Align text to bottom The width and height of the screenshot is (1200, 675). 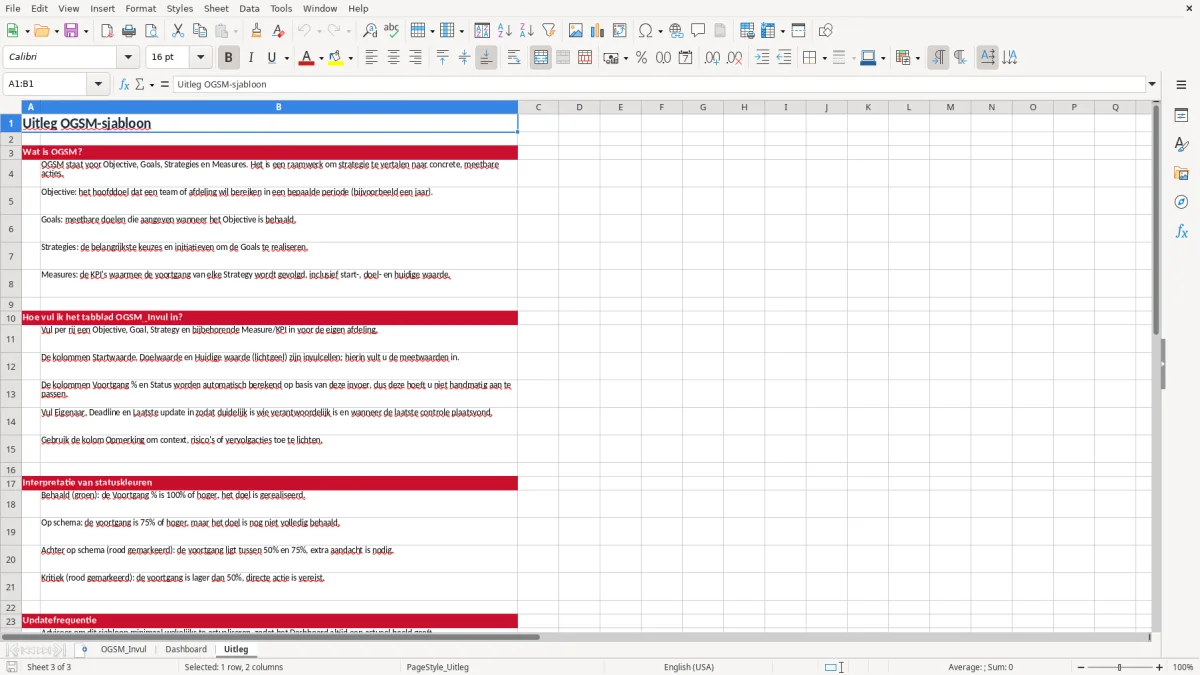click(486, 58)
